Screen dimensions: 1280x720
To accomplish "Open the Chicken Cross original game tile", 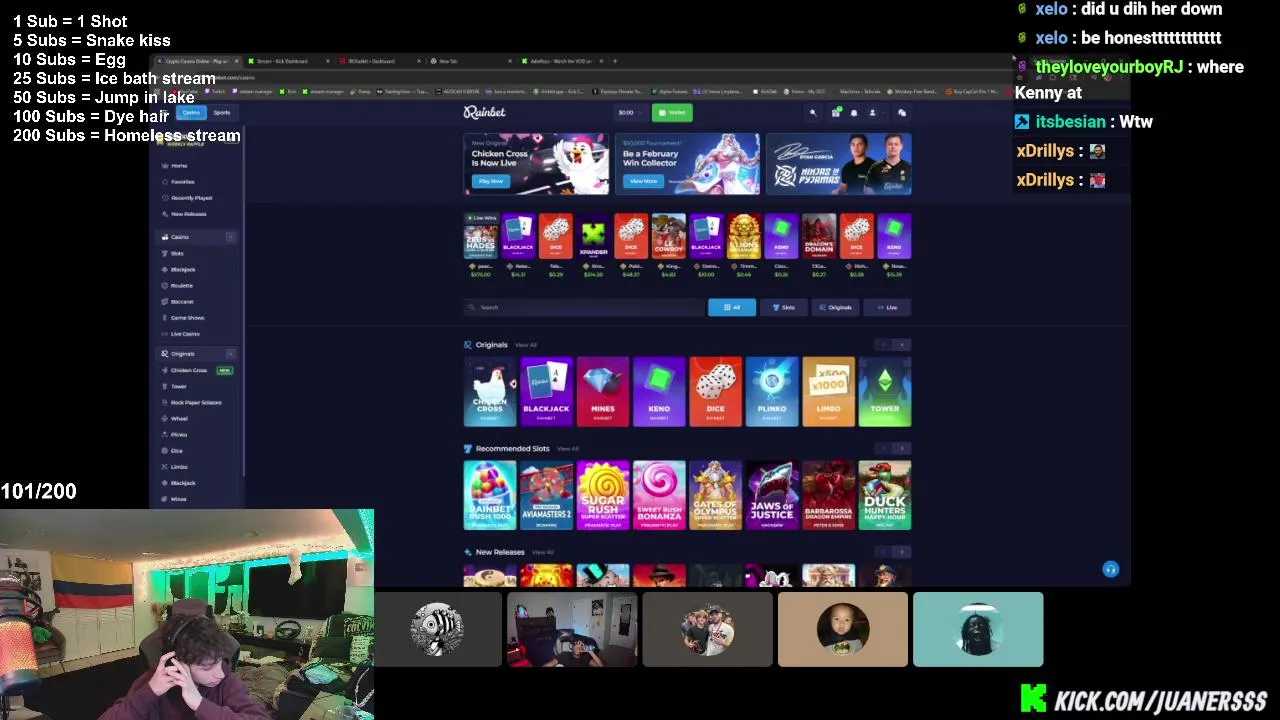I will point(490,391).
